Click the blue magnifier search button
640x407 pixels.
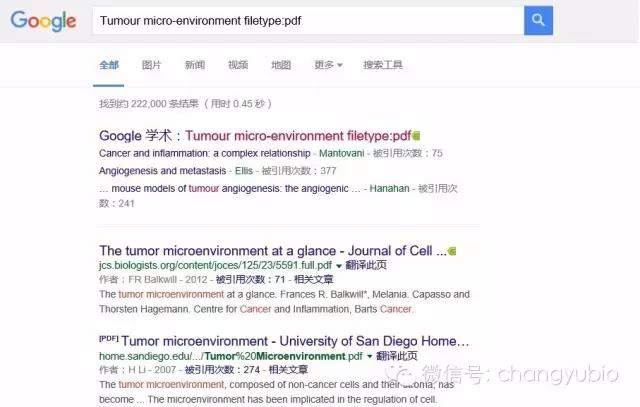coord(538,20)
